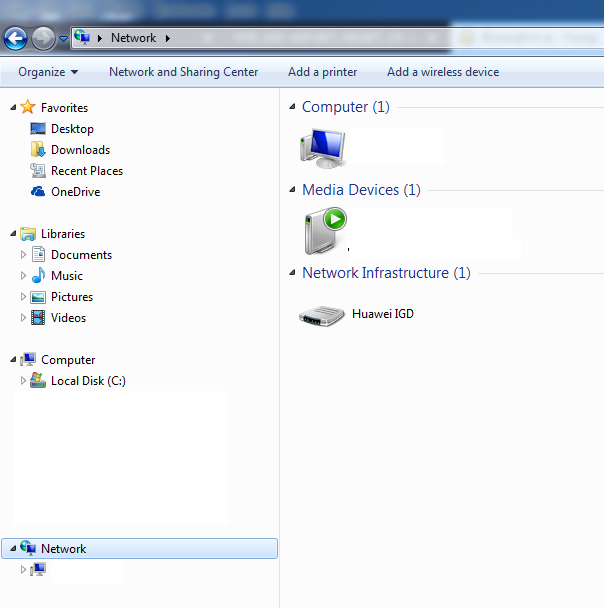604x608 pixels.
Task: Click the Forward arrow button
Action: (x=43, y=38)
